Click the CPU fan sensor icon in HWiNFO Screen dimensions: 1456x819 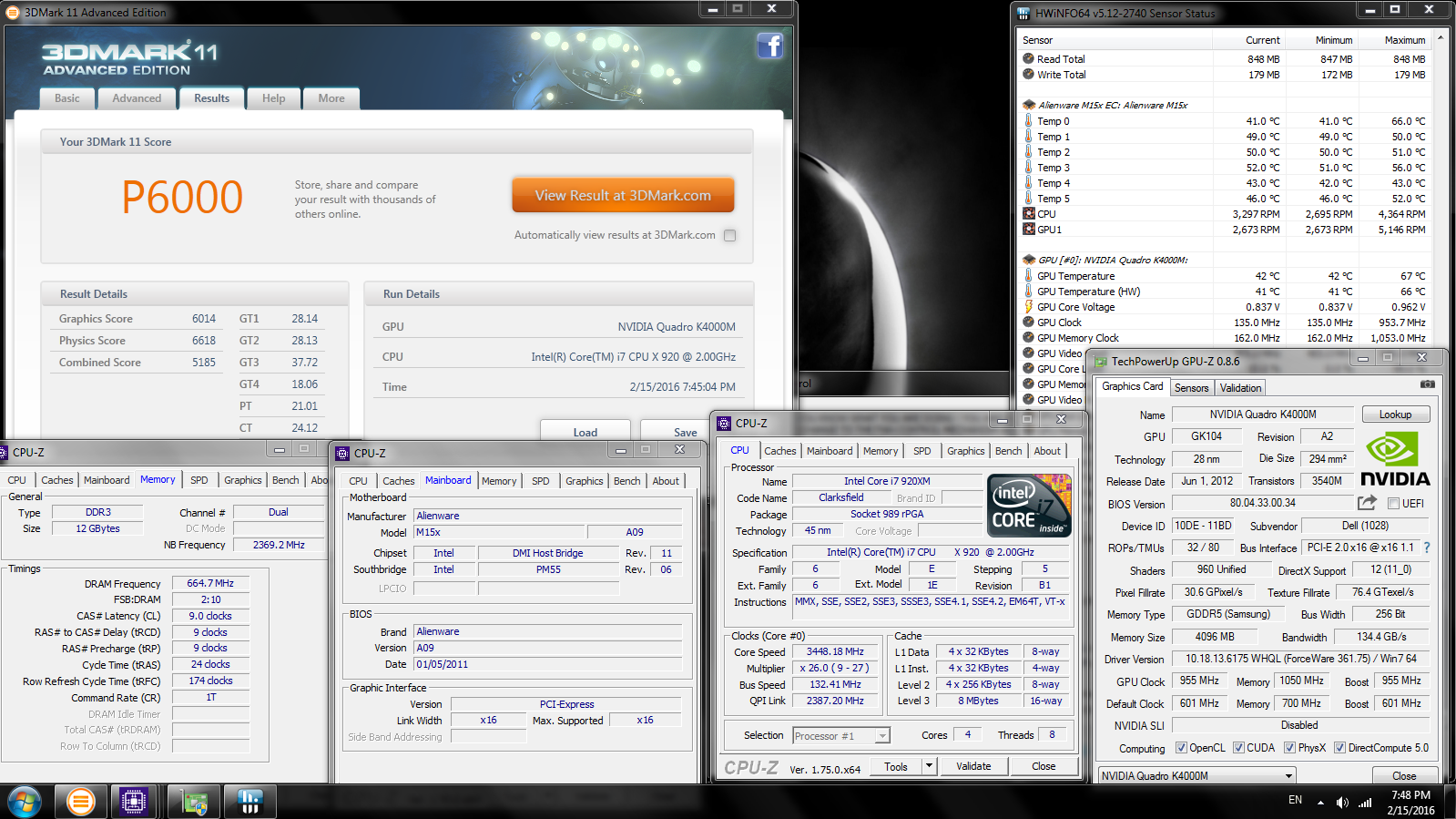[1029, 214]
